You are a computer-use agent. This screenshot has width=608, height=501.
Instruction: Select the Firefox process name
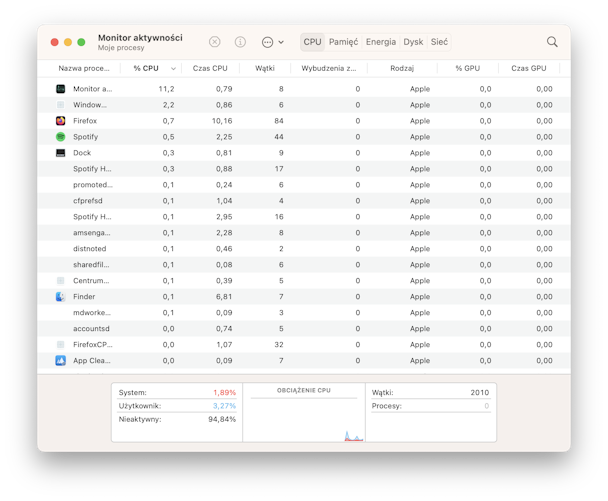click(85, 121)
